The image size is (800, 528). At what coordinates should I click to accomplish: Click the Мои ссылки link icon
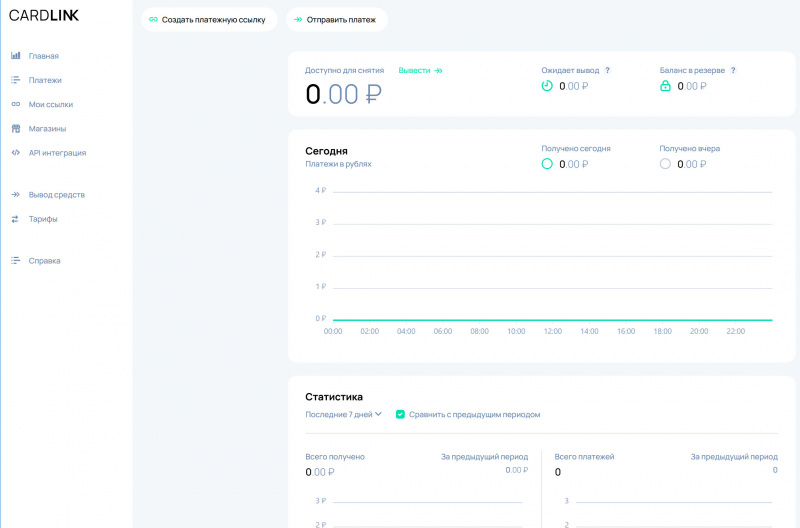click(15, 104)
